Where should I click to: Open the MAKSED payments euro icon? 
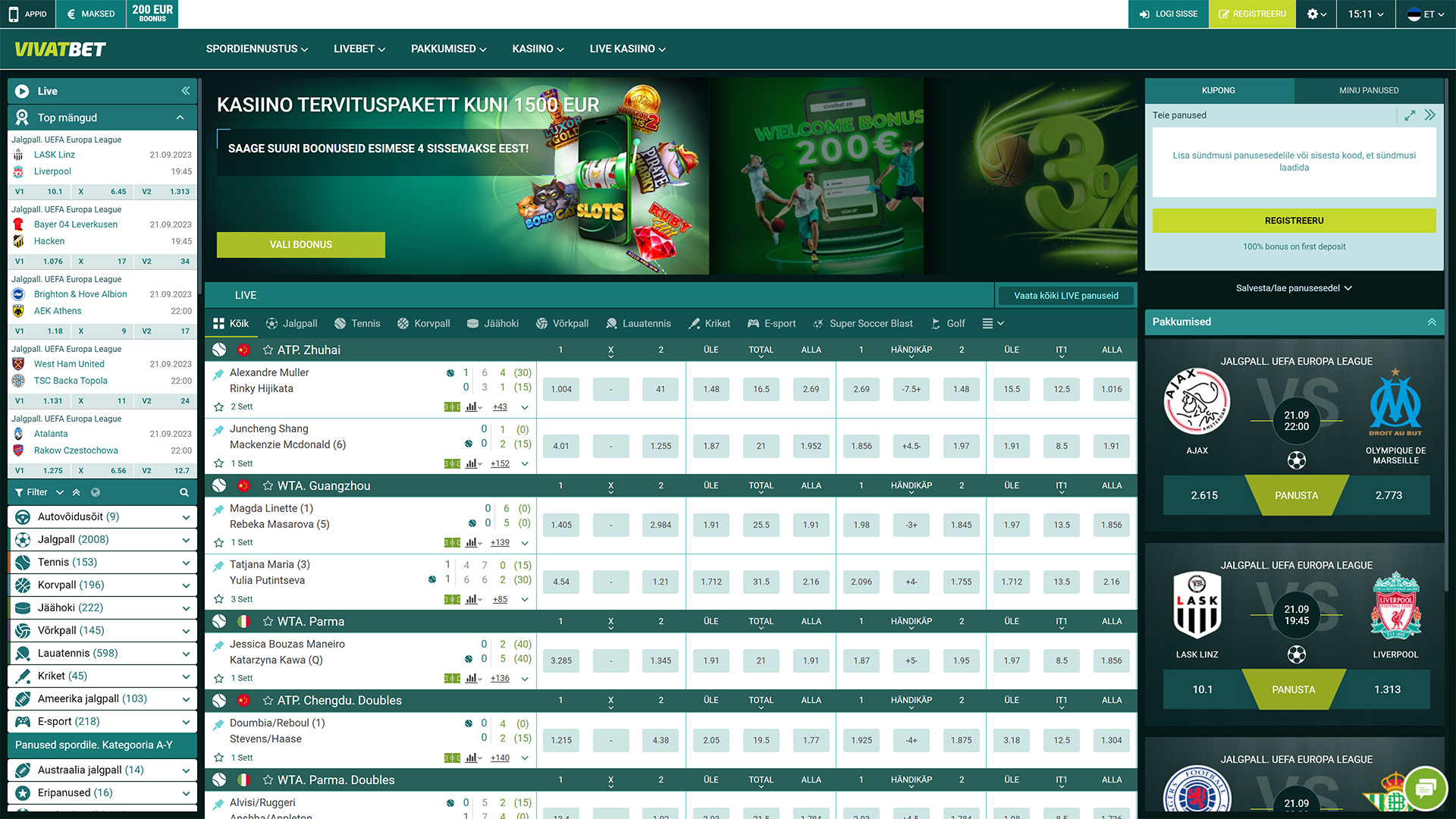[71, 14]
